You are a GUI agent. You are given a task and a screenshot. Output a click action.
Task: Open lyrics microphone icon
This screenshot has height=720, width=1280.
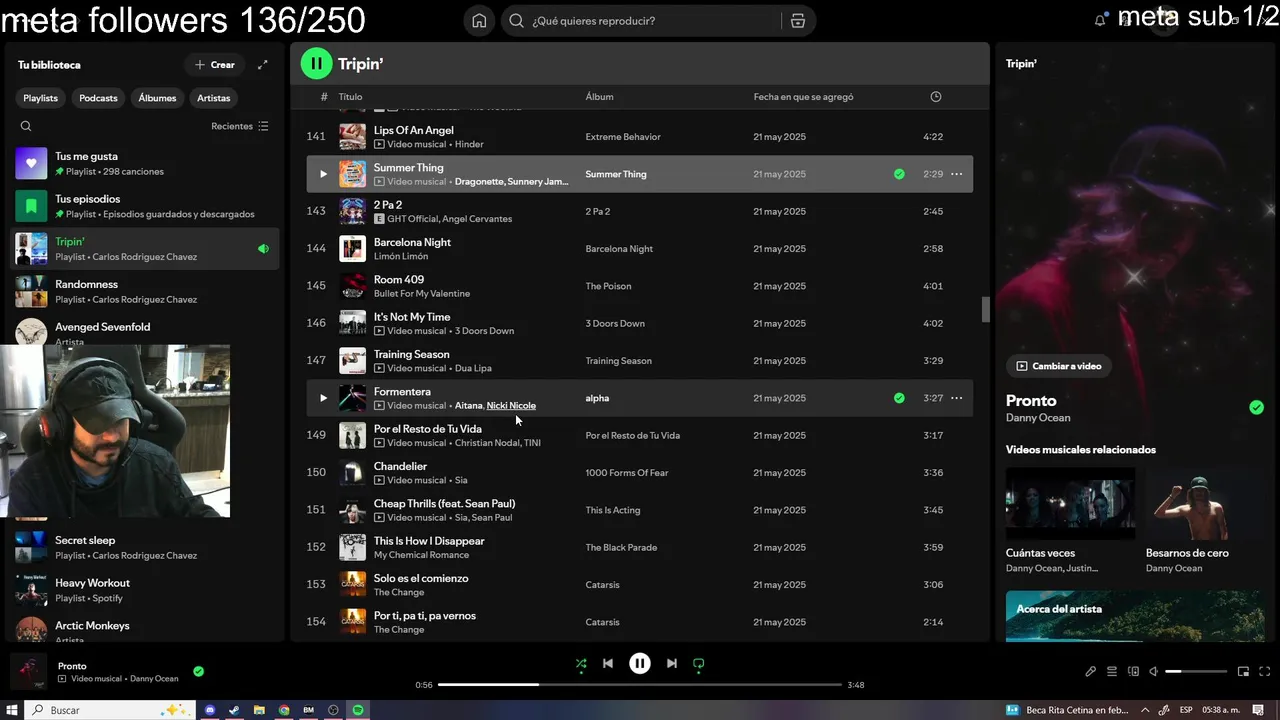1091,671
